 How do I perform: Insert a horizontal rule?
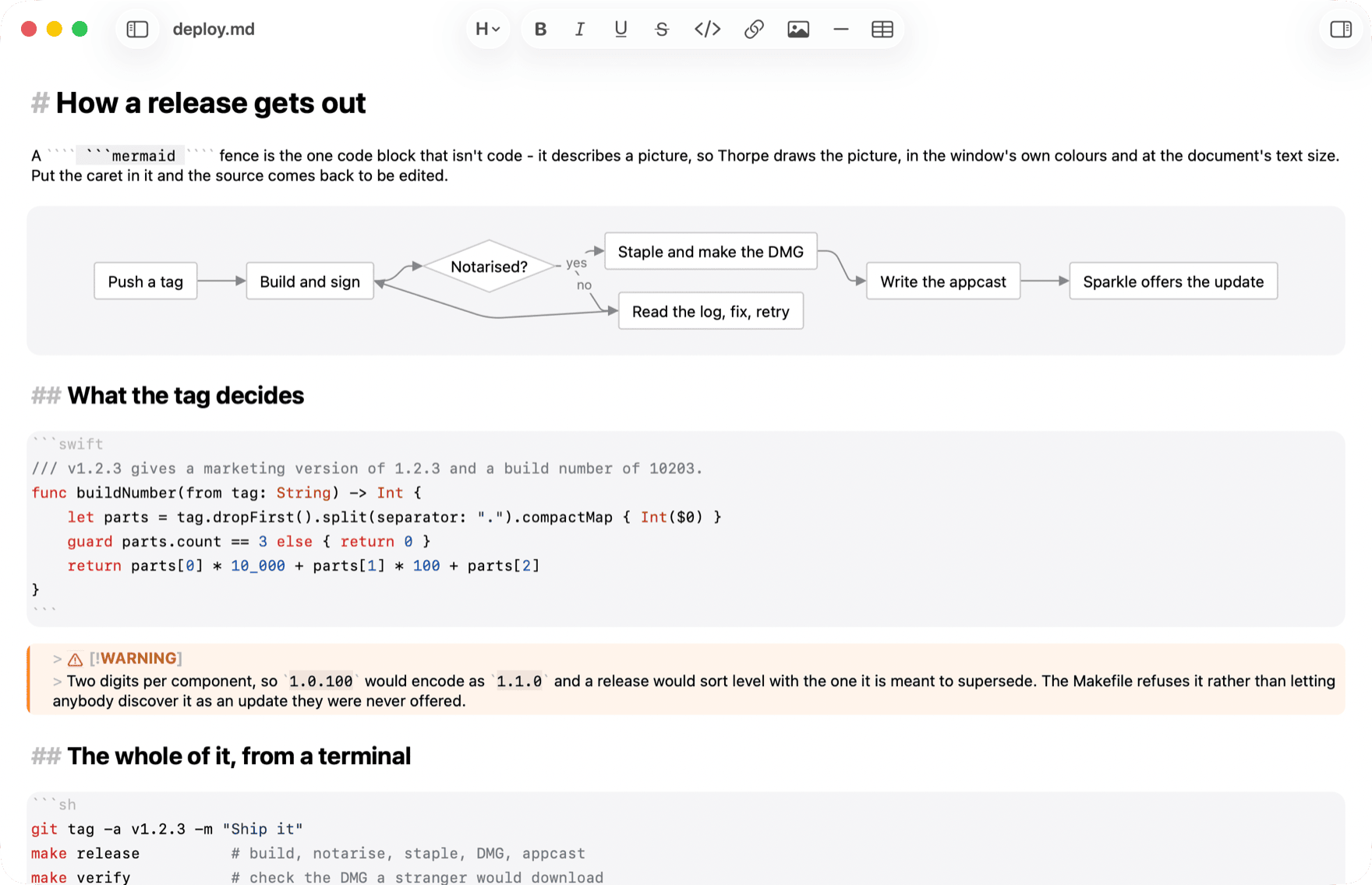tap(840, 30)
